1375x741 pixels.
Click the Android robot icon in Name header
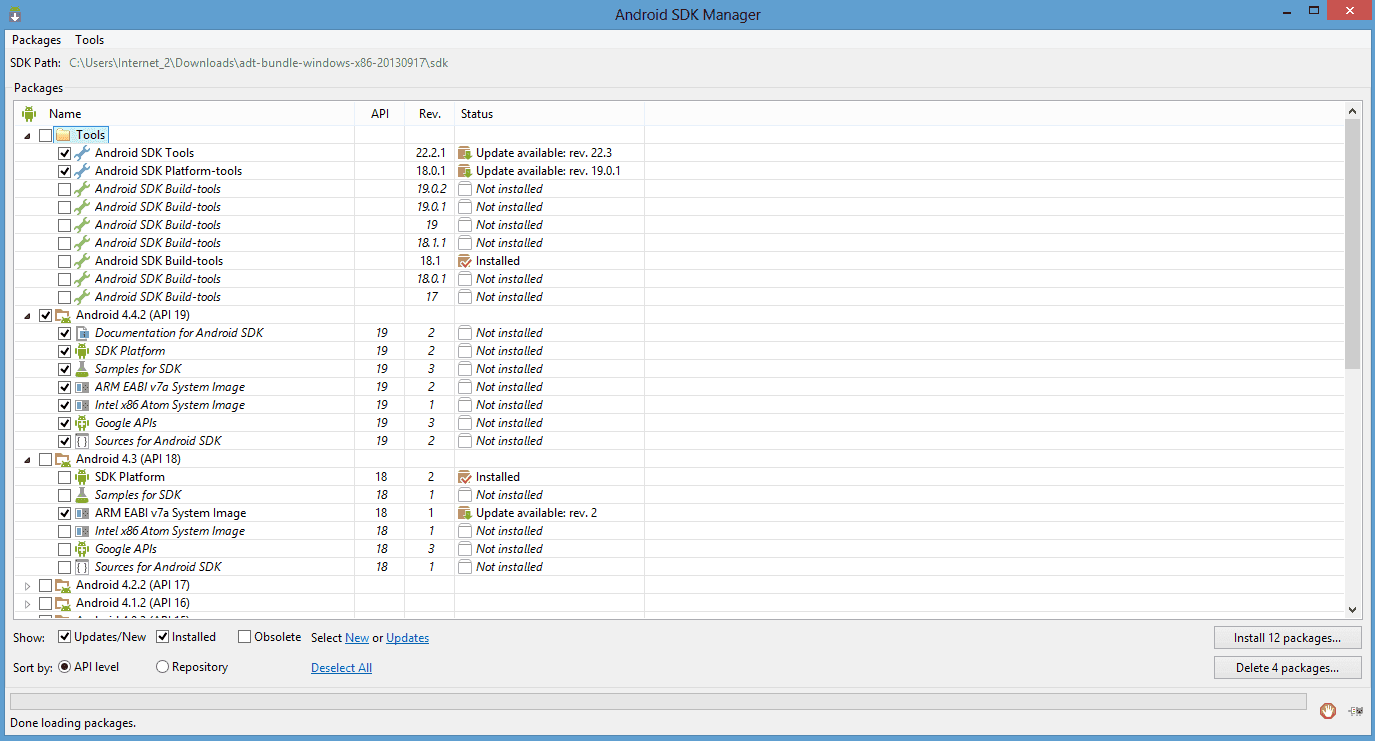(x=29, y=114)
